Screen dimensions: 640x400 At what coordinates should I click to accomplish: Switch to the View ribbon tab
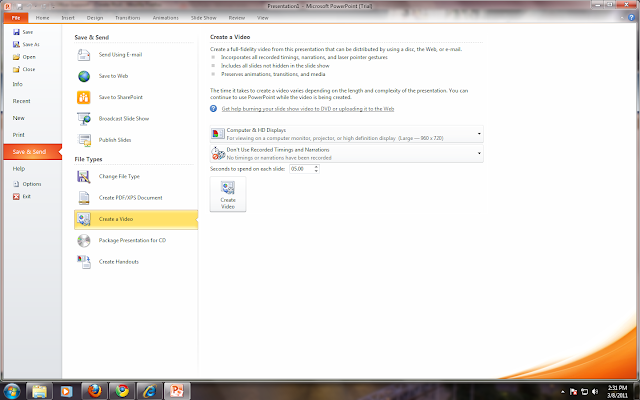click(x=263, y=18)
